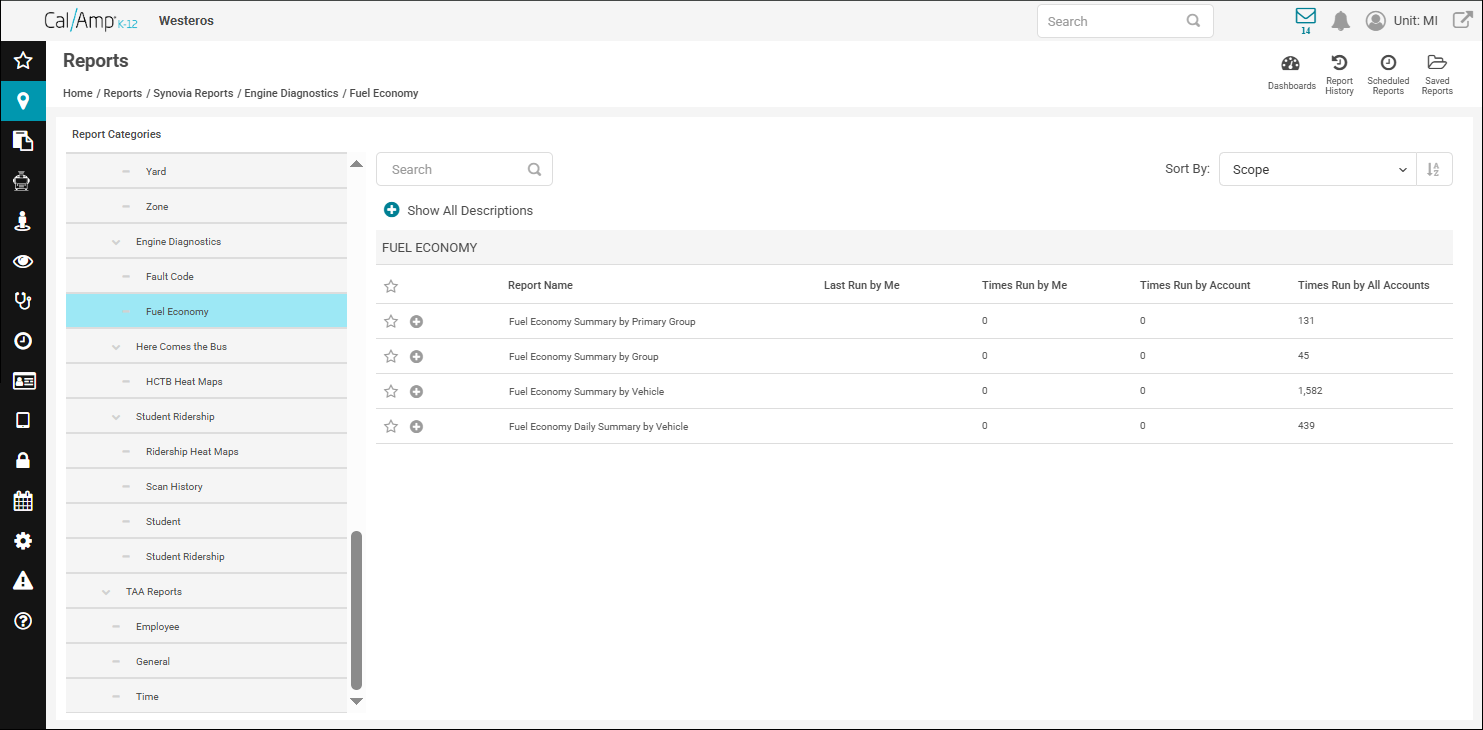Open the ID card sidebar icon
The image size is (1483, 730).
click(23, 381)
